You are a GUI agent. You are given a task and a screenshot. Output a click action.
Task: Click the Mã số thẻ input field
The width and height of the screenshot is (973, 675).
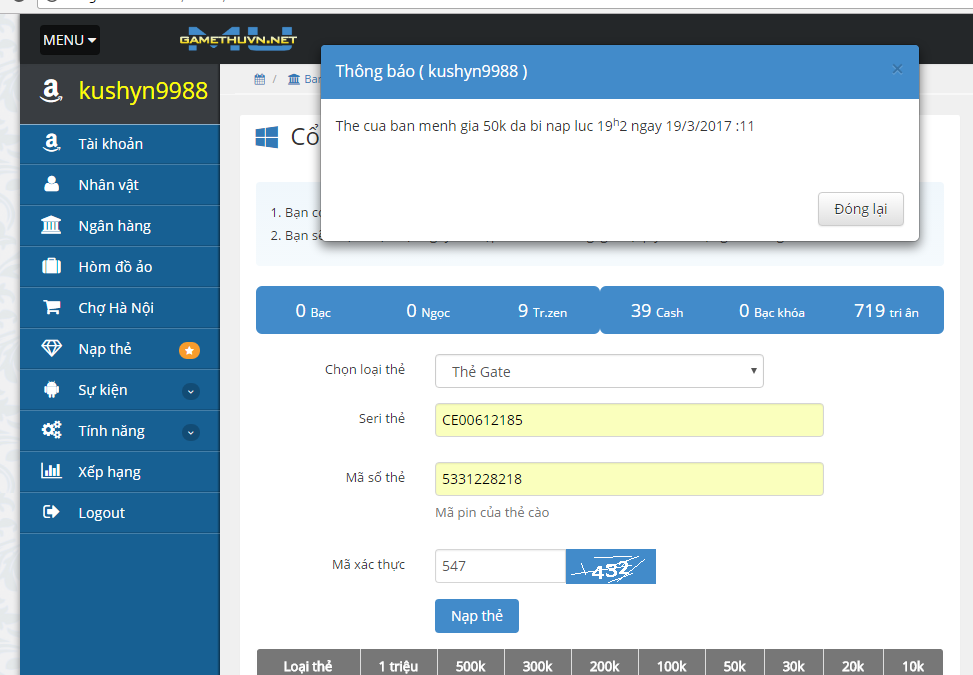click(629, 479)
